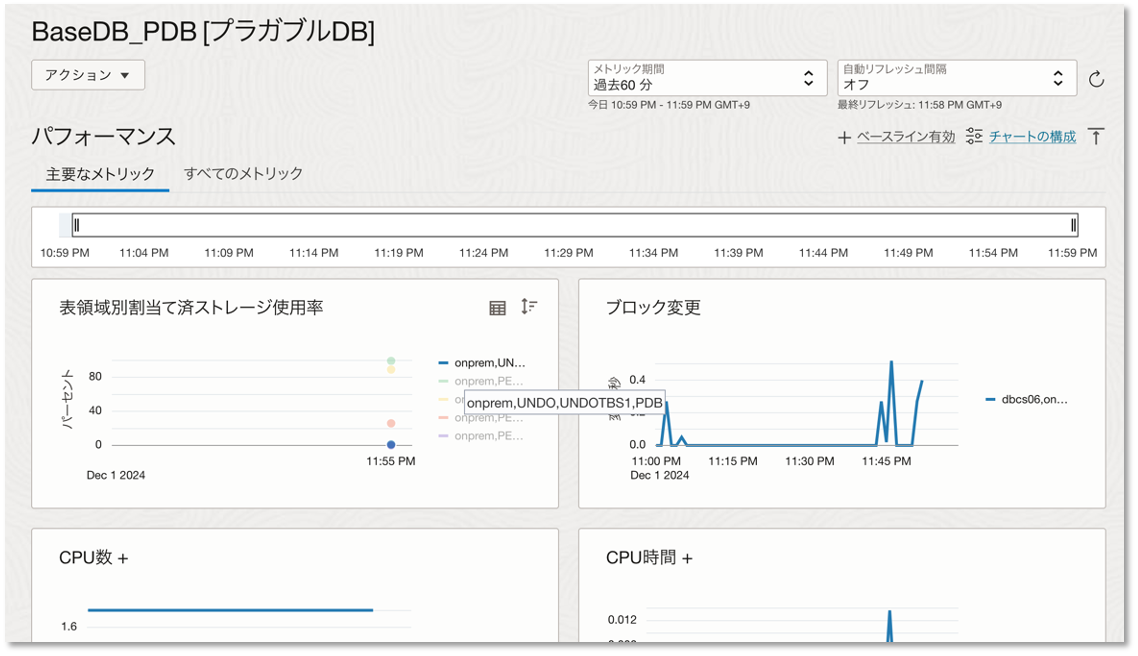Select the 主要なメトリック tab
This screenshot has height=656, width=1138.
point(100,174)
